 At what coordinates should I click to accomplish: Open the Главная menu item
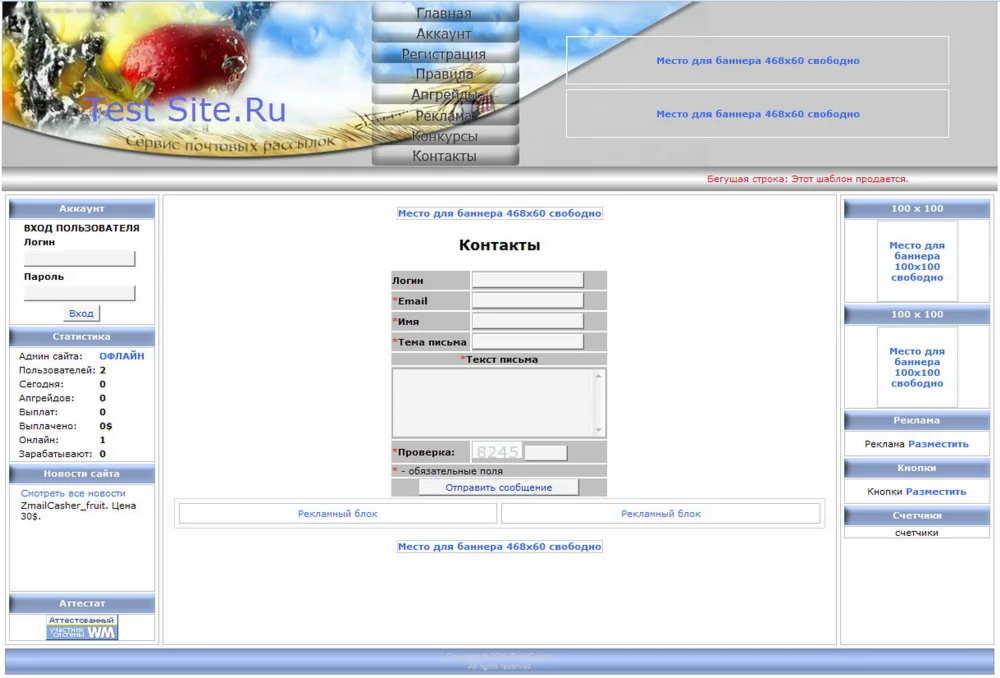445,13
